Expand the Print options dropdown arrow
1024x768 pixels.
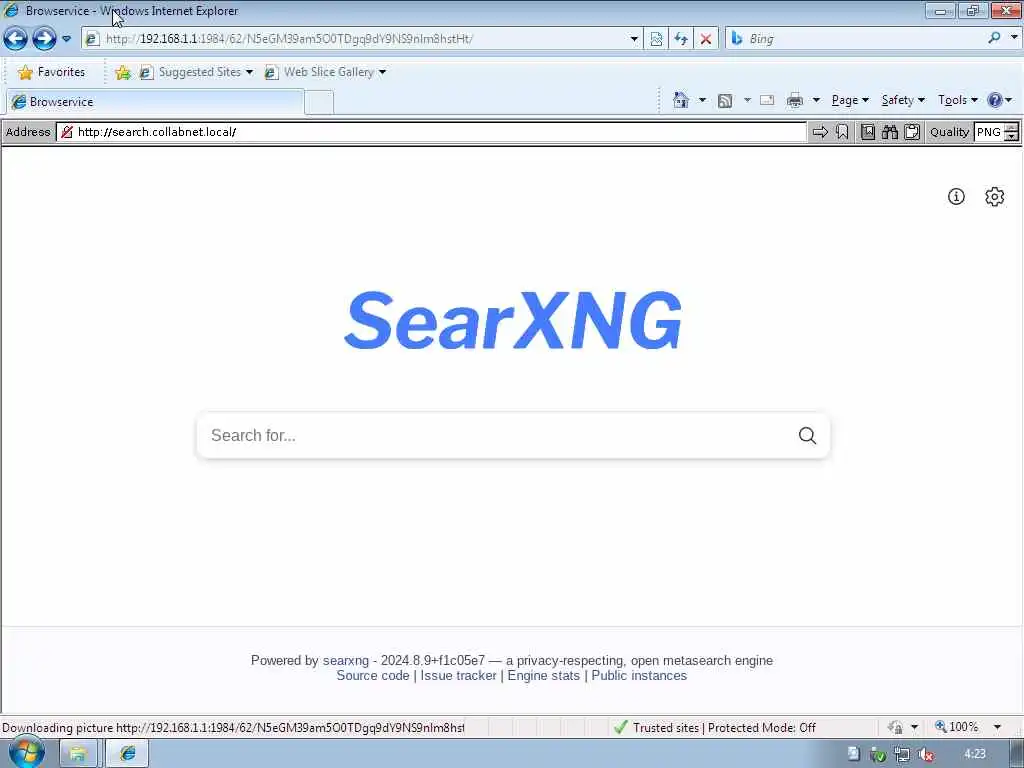(816, 100)
